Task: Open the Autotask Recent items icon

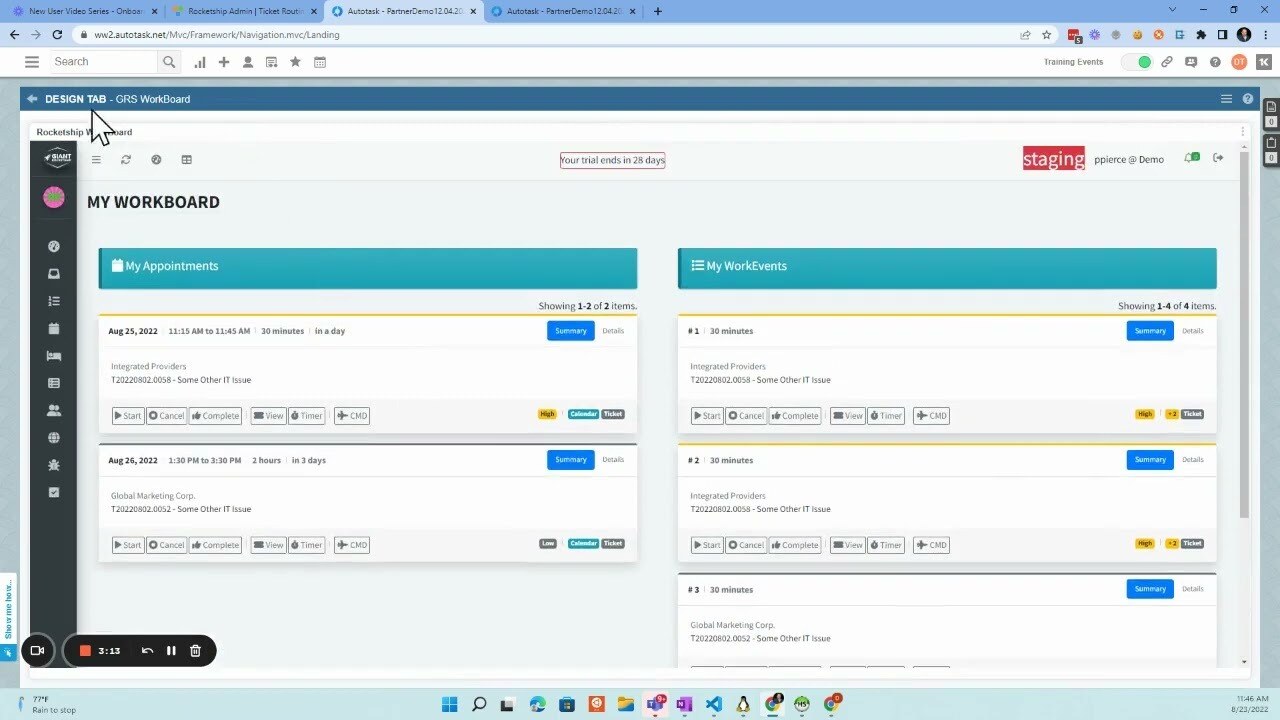Action: tap(271, 62)
